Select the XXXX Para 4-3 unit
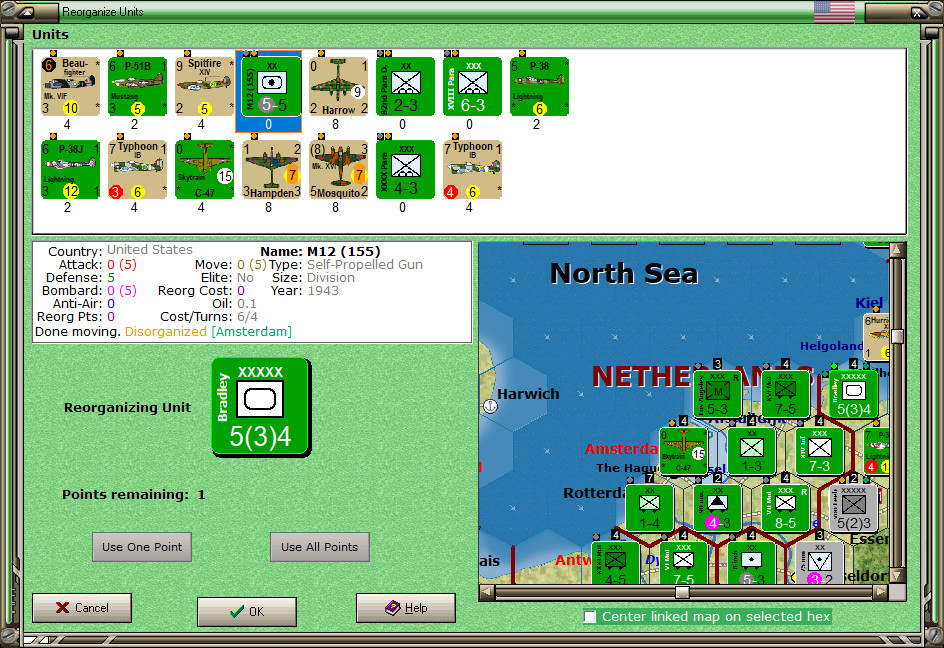 405,169
